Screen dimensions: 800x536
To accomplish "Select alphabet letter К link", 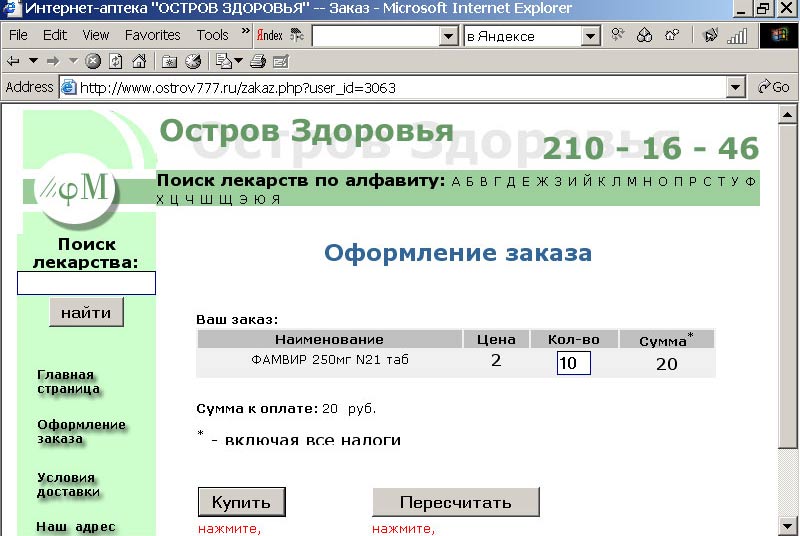I will [x=602, y=182].
